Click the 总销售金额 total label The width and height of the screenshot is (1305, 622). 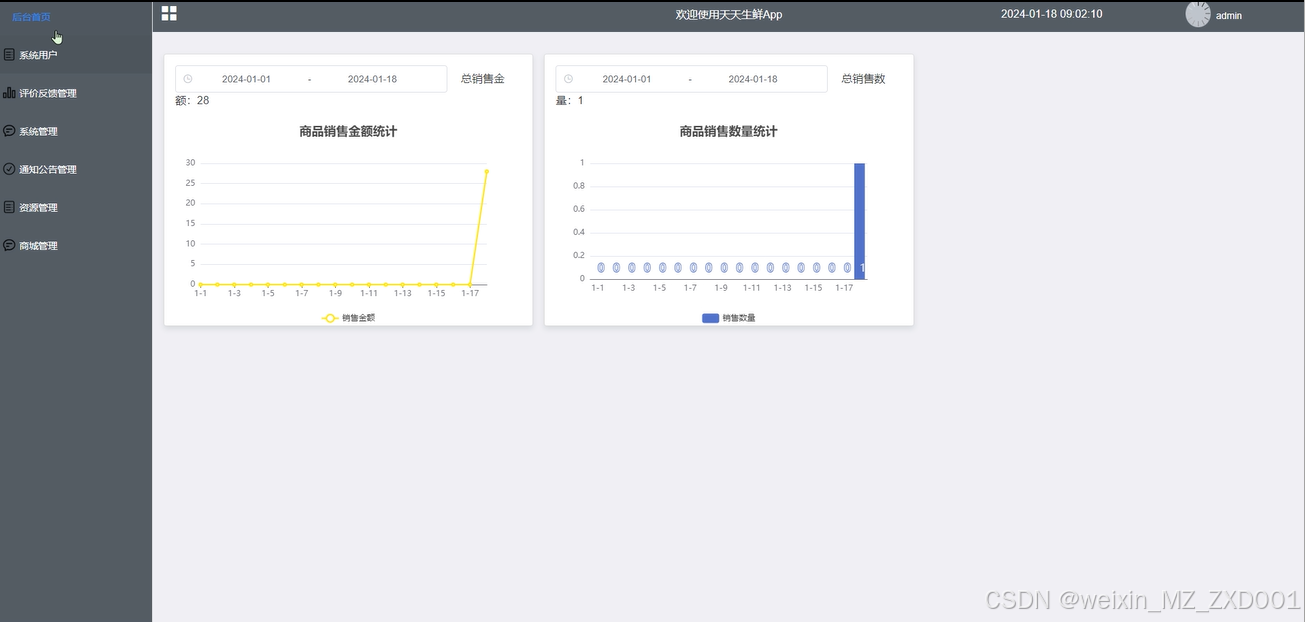482,79
